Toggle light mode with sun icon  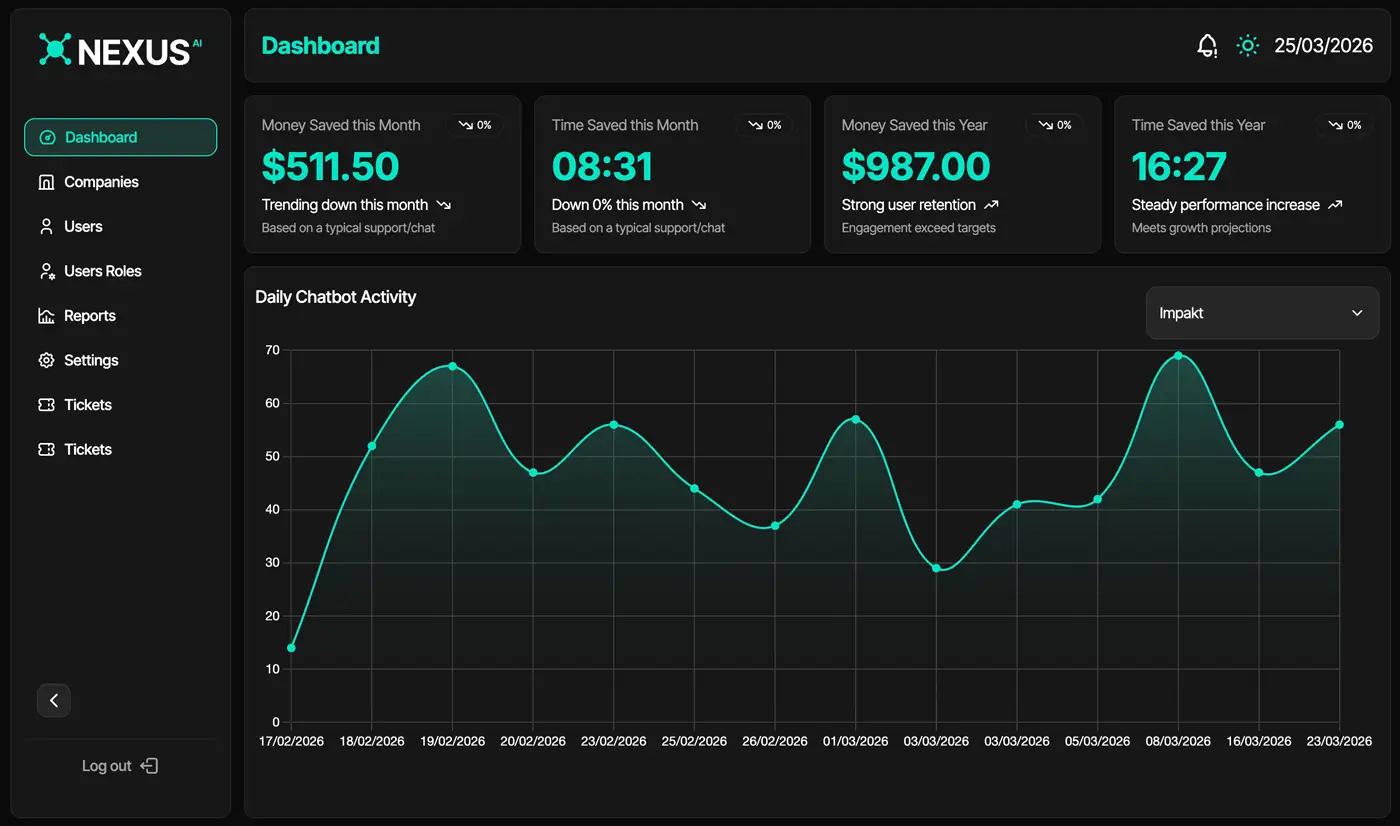(x=1247, y=46)
